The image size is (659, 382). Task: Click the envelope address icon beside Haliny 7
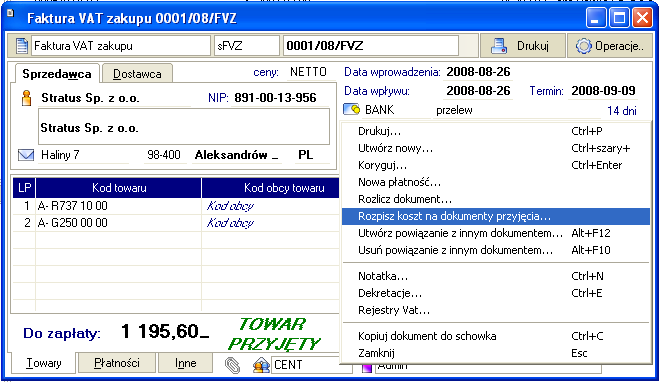pyautogui.click(x=26, y=155)
